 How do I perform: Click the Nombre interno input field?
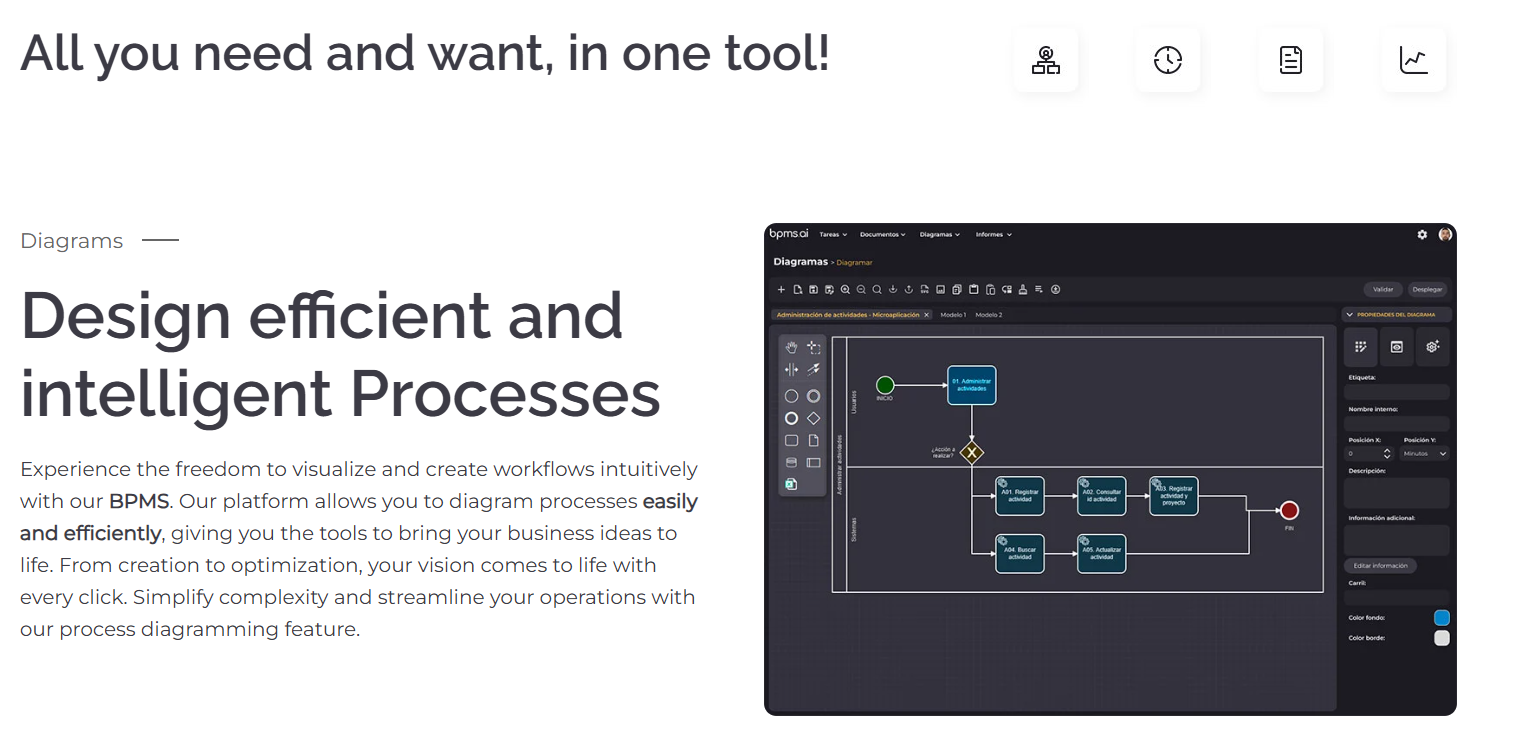tap(1397, 424)
